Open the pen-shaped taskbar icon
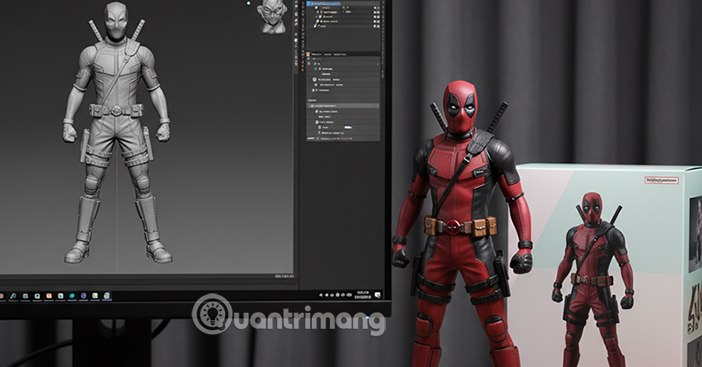 click(x=13, y=296)
